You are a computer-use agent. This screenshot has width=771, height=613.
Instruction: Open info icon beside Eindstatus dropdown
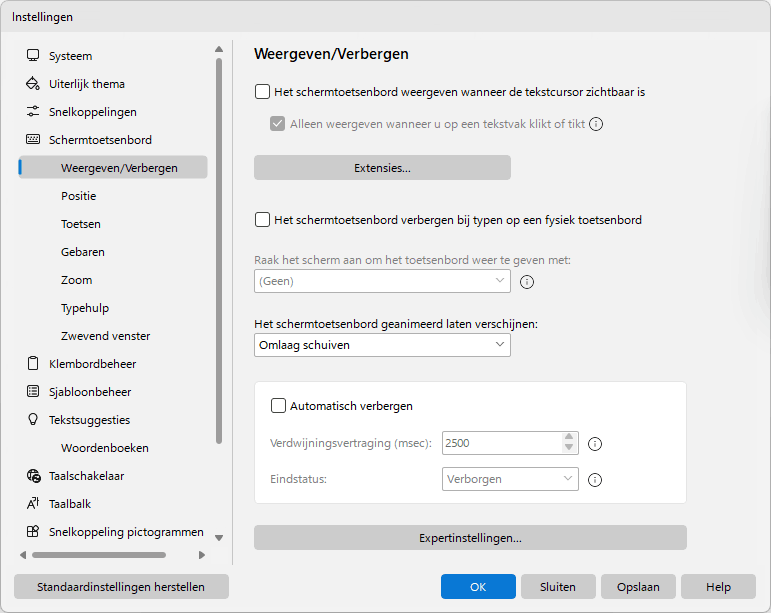[x=595, y=480]
